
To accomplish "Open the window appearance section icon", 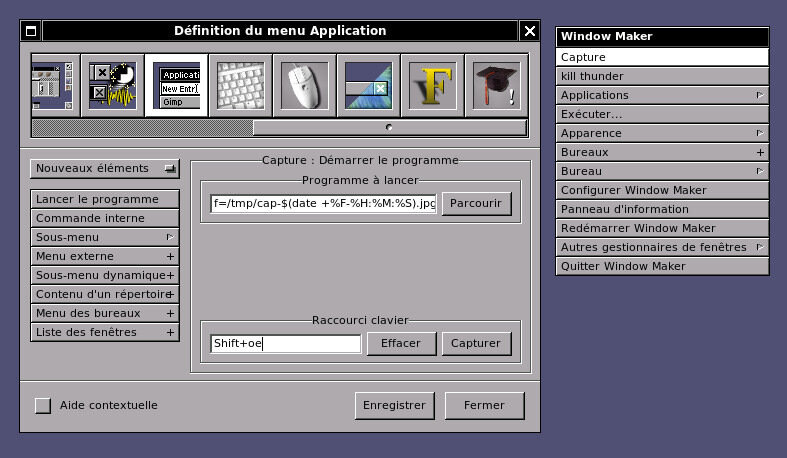I will pyautogui.click(x=368, y=85).
